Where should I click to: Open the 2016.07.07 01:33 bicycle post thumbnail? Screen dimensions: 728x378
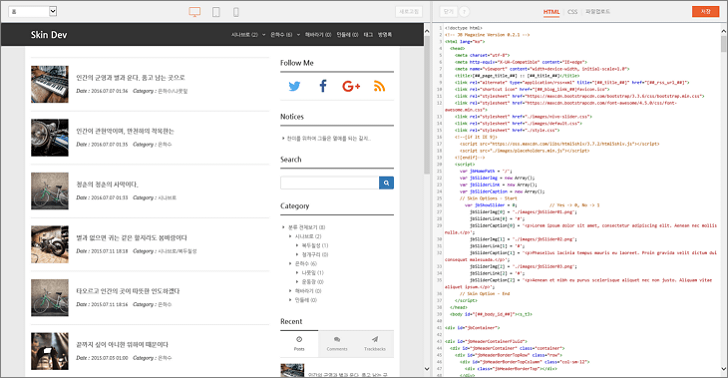(50, 191)
